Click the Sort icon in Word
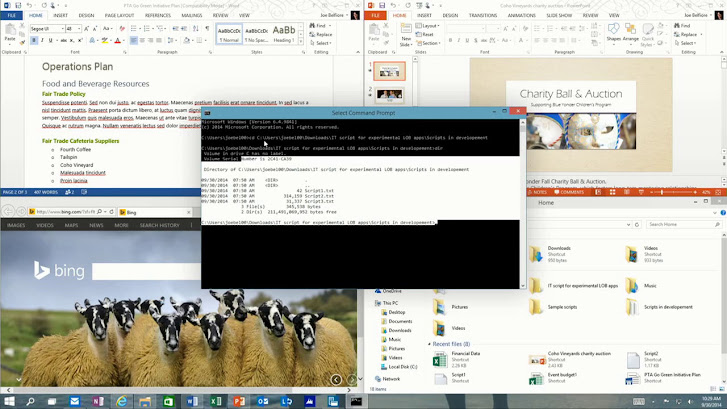The image size is (727, 409). pos(196,29)
